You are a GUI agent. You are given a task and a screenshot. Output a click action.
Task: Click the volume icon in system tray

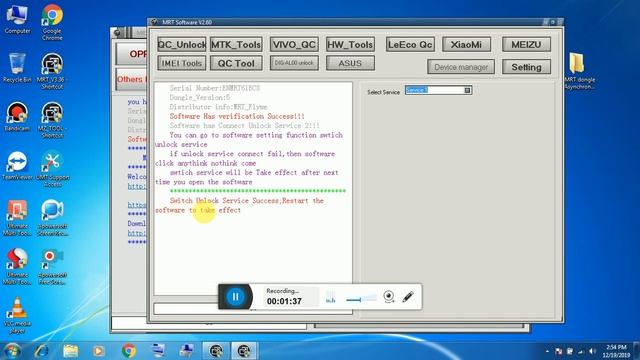pos(592,351)
